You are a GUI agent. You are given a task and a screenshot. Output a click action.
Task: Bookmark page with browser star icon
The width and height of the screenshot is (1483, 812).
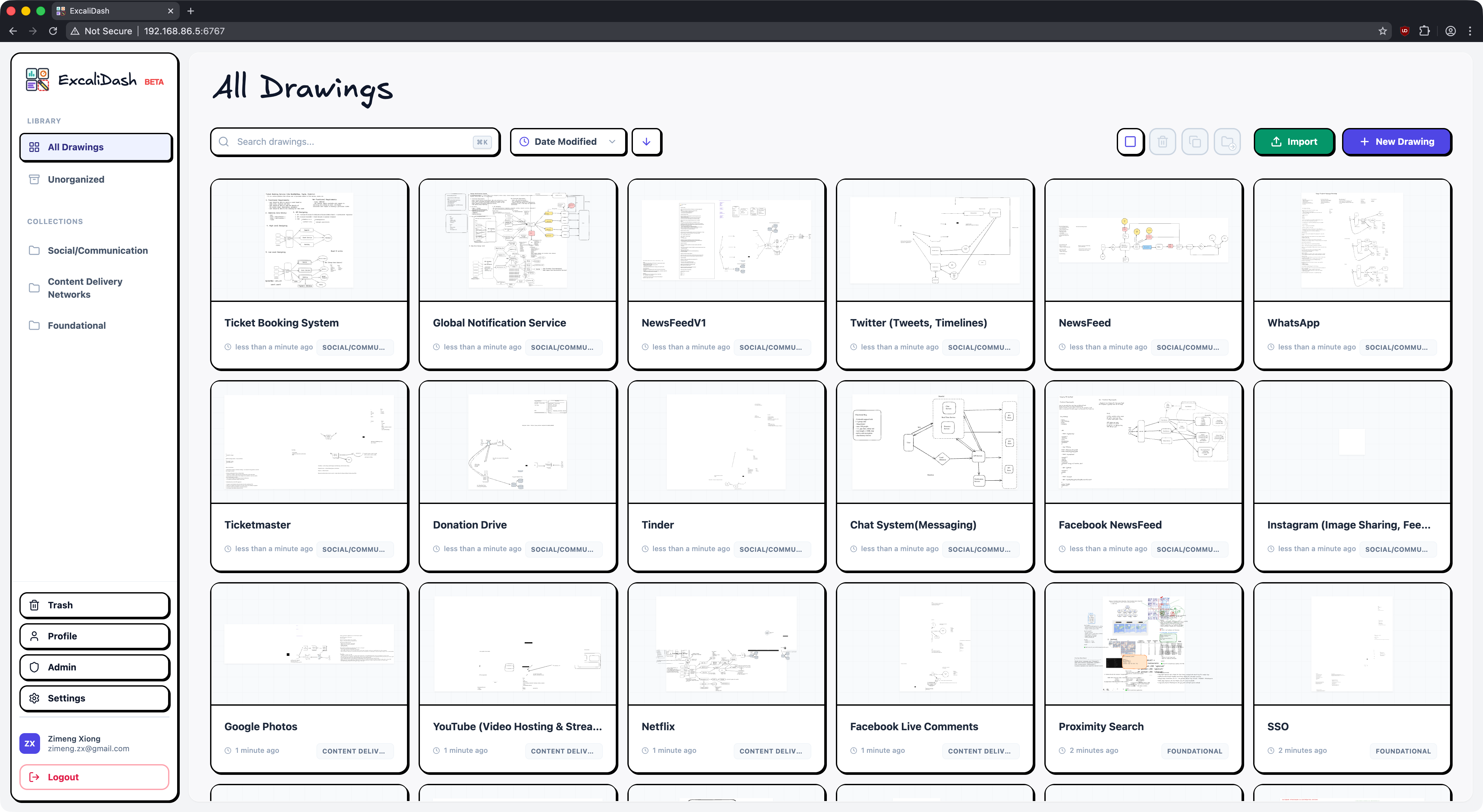pos(1382,31)
